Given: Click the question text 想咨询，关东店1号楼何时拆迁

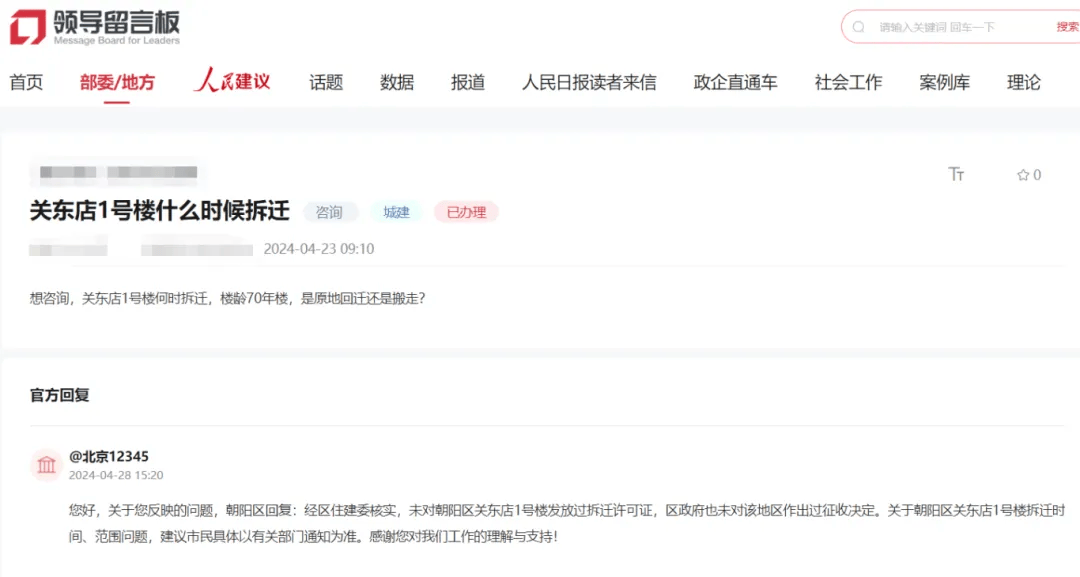Looking at the screenshot, I should coord(227,298).
